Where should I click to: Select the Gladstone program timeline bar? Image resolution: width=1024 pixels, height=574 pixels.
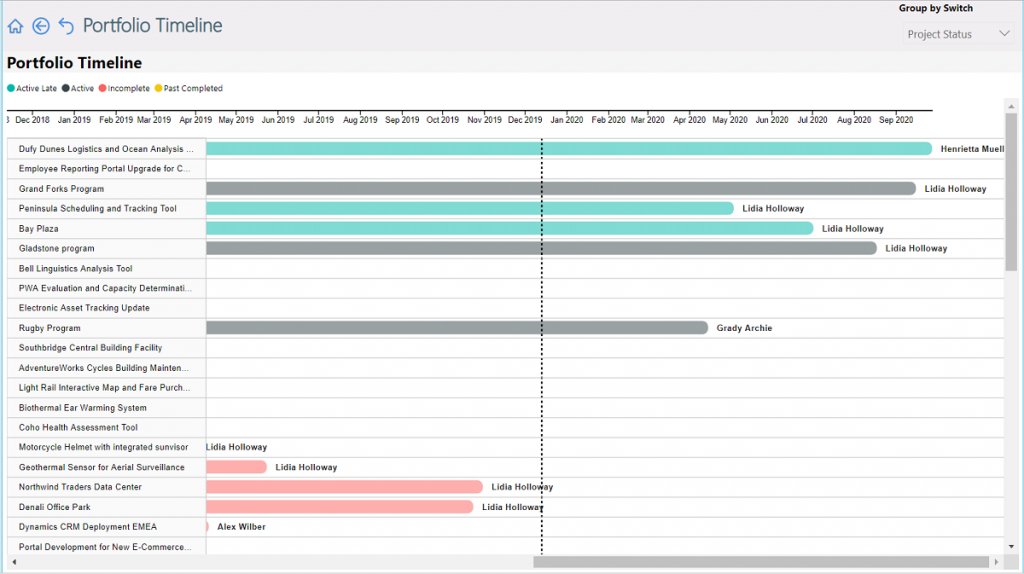541,248
